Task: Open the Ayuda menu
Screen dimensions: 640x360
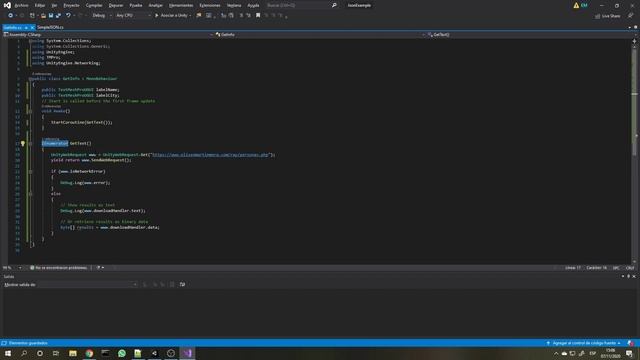Action: click(253, 5)
